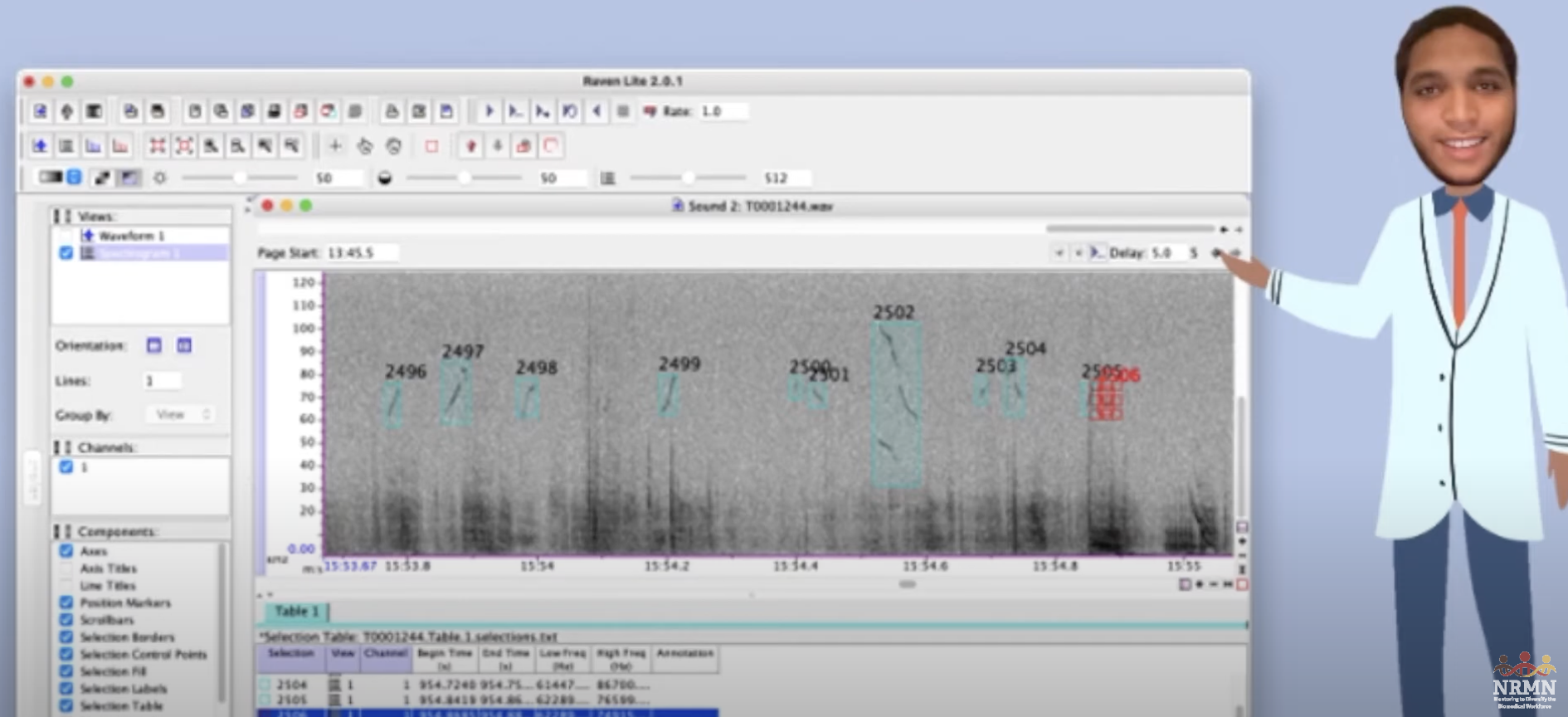Click the page-advance play icon beside Delay

(x=1097, y=252)
